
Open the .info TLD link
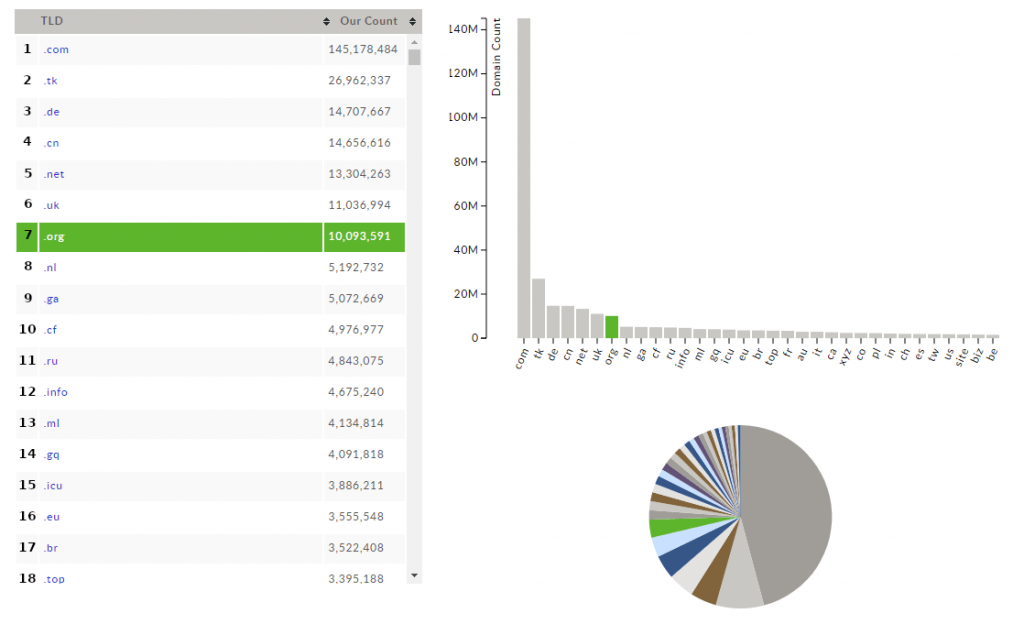click(56, 392)
